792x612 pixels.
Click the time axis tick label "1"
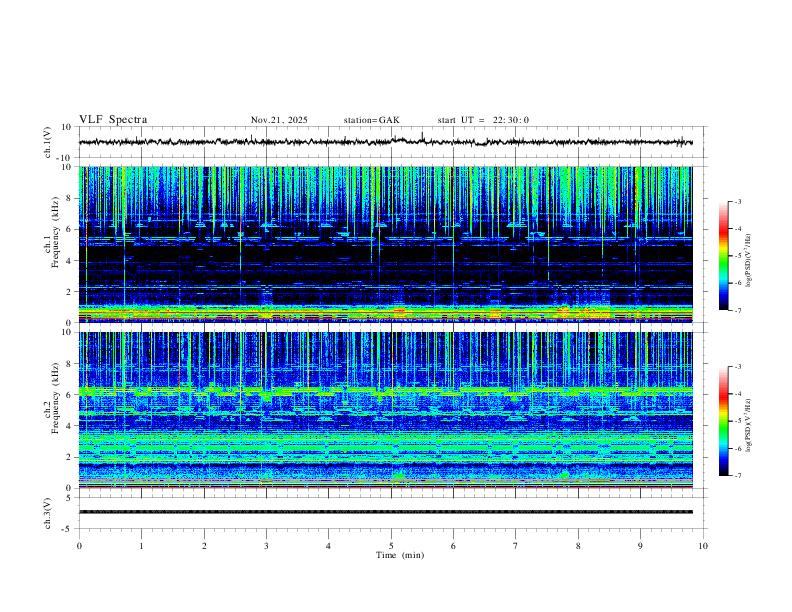pyautogui.click(x=142, y=546)
